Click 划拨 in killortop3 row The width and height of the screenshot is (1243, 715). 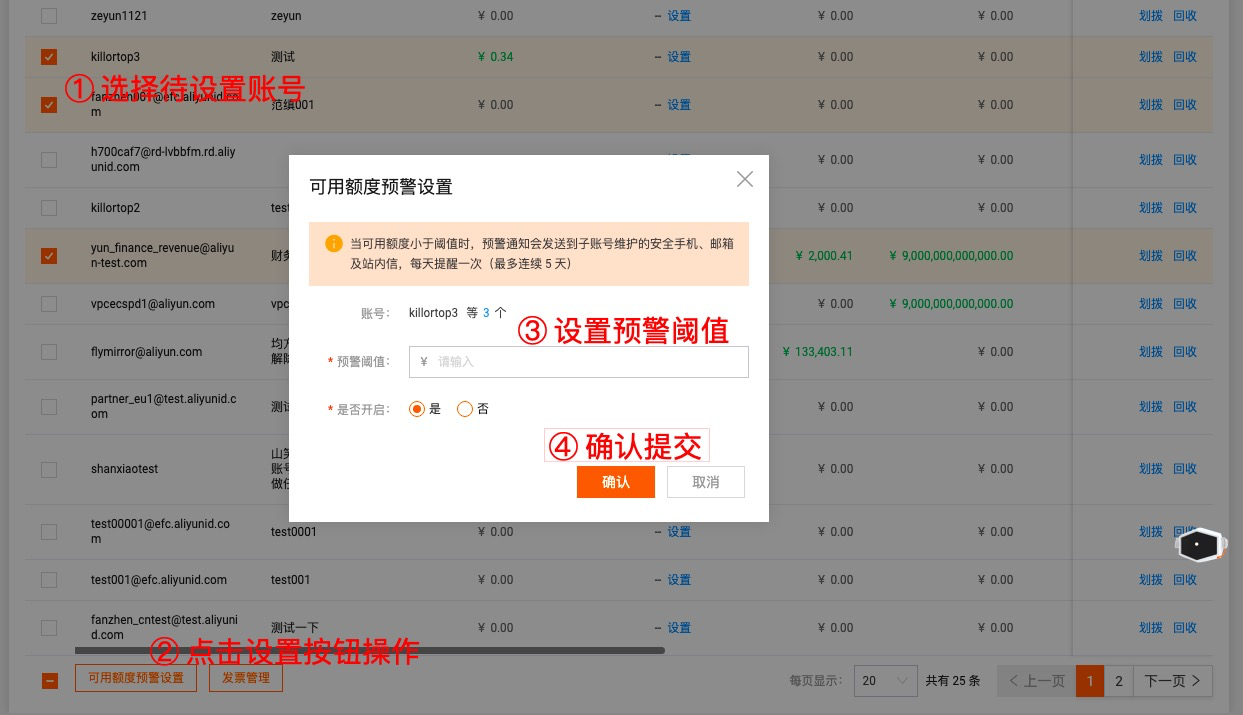point(1151,57)
